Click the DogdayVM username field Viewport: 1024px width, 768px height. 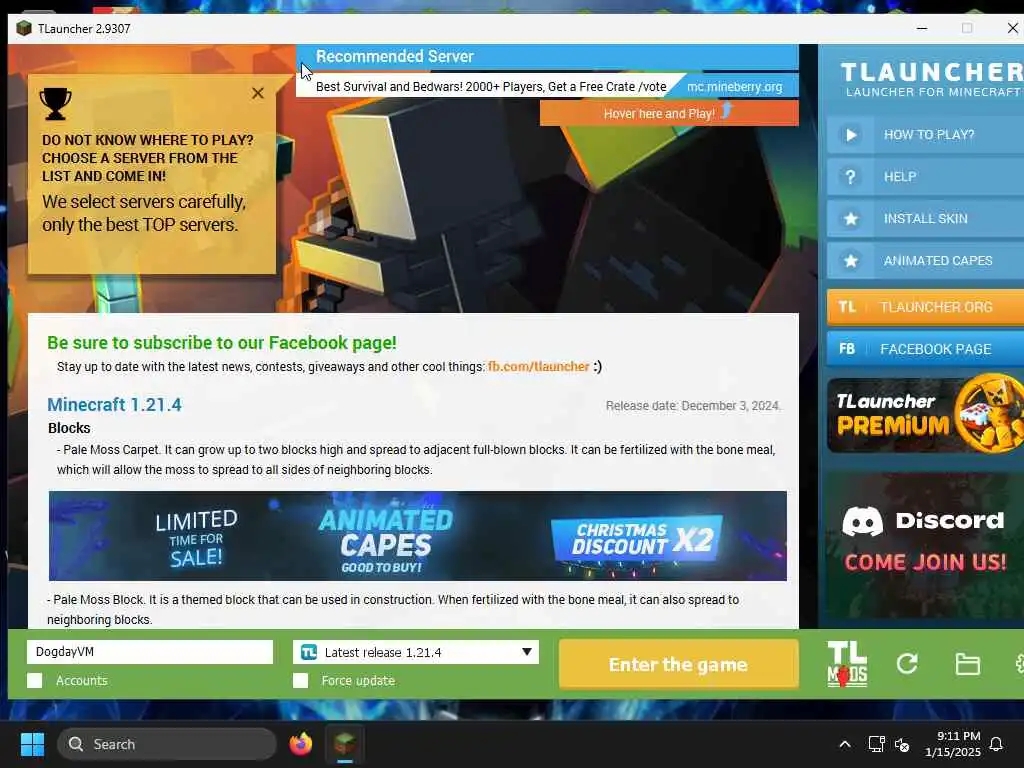click(x=150, y=652)
